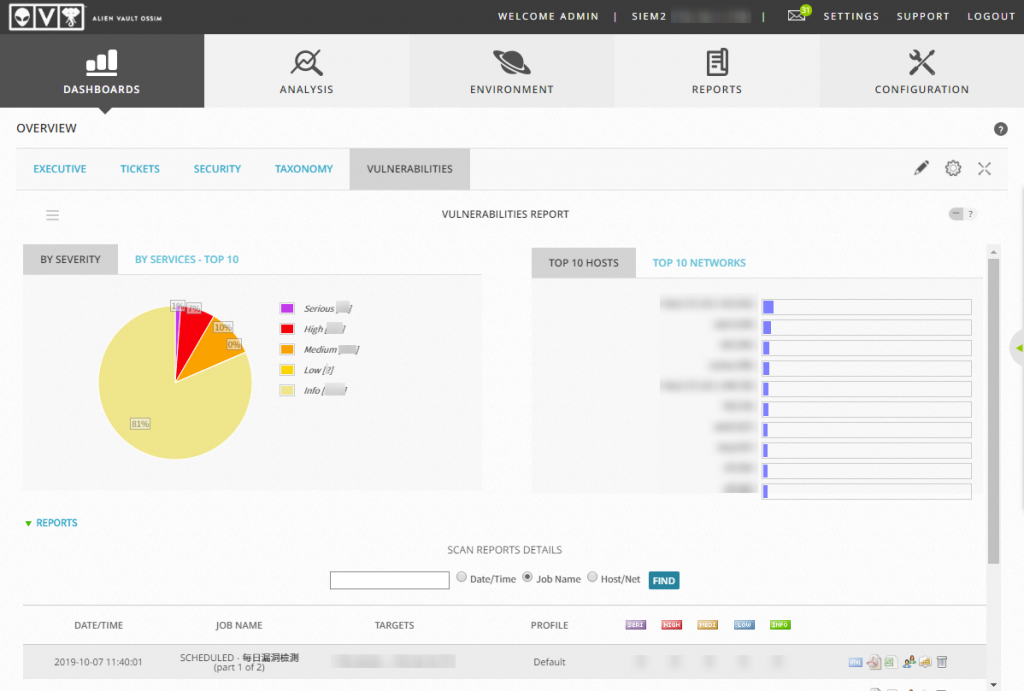Image resolution: width=1024 pixels, height=691 pixels.
Task: Open the hamburger menu beside Vulnerabilities Report
Action: click(x=53, y=215)
